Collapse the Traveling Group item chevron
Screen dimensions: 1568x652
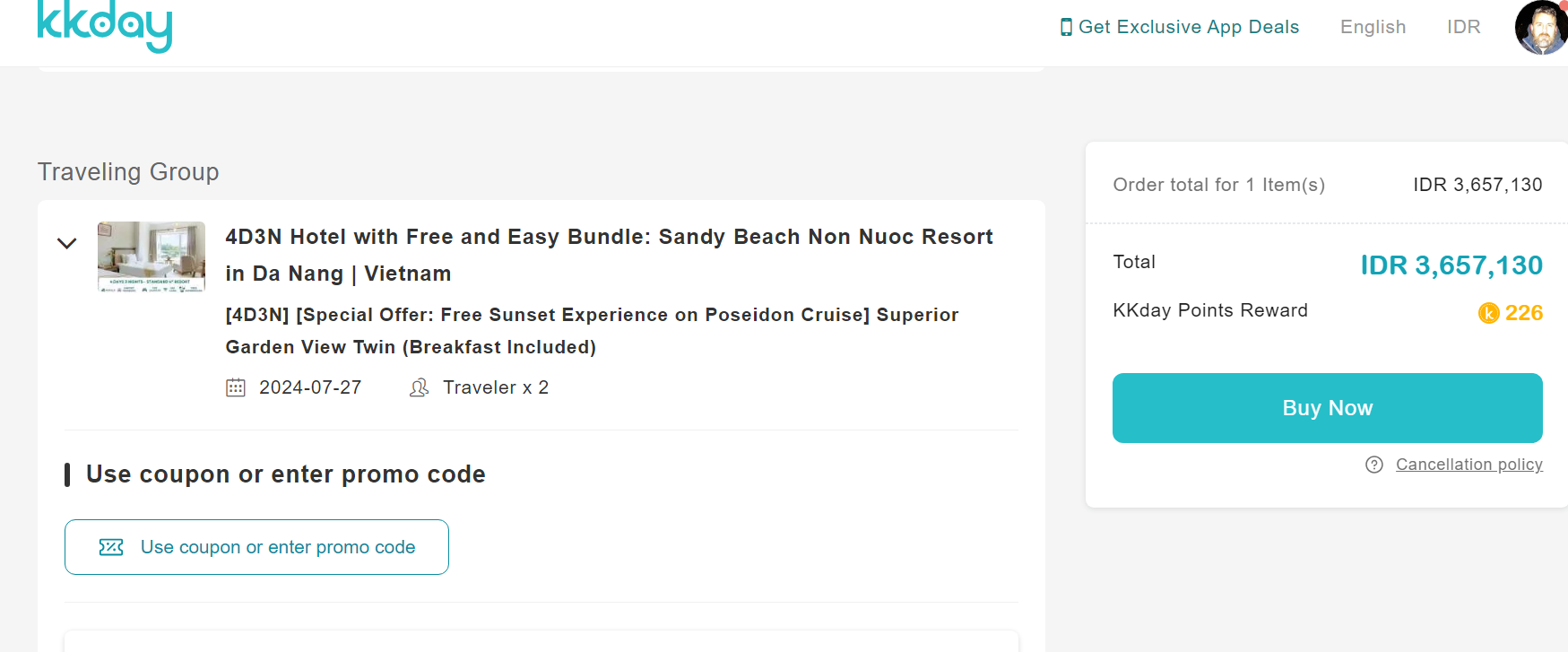coord(67,243)
